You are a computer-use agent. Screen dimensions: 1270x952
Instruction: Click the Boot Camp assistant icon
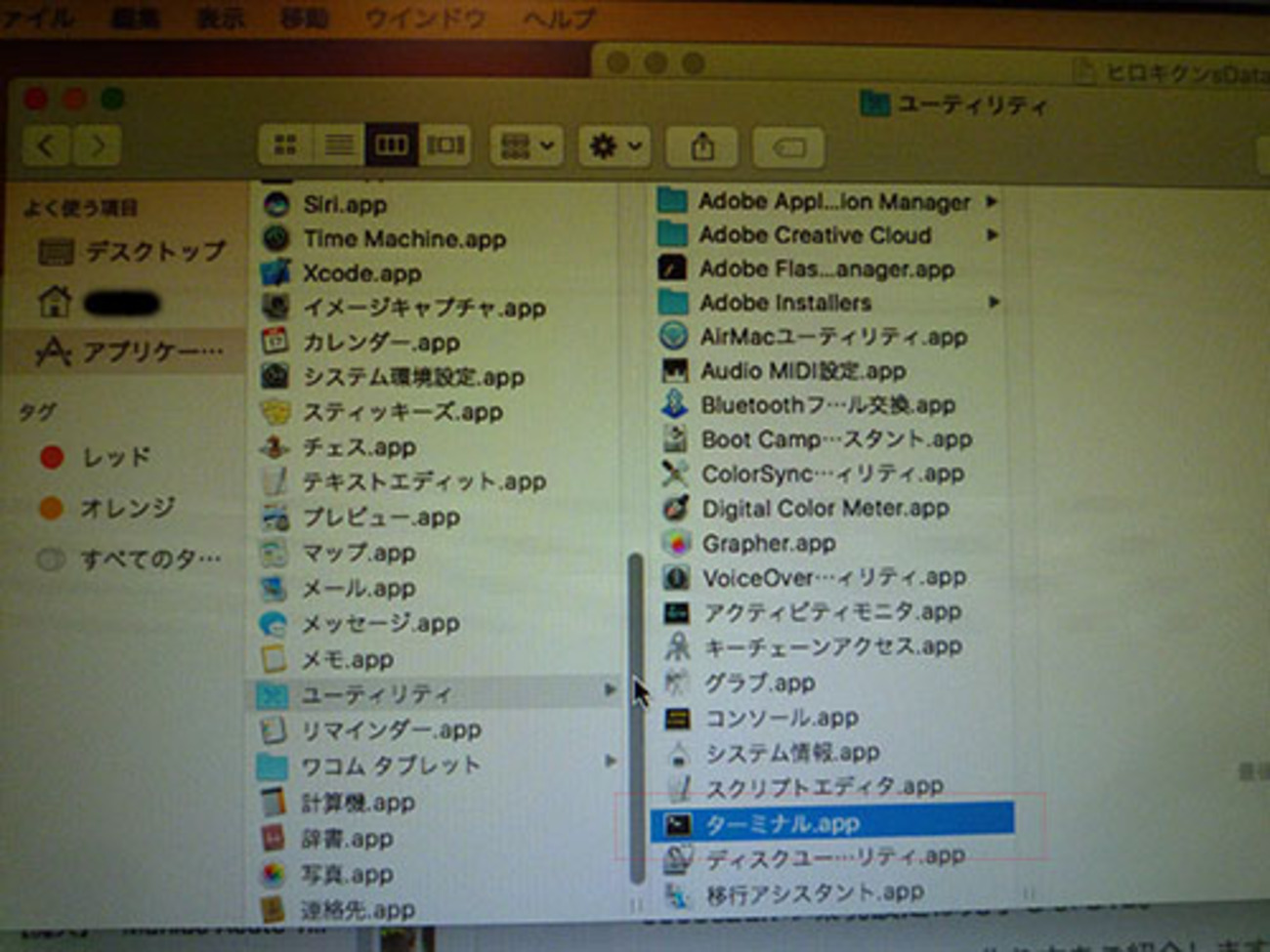pyautogui.click(x=674, y=439)
